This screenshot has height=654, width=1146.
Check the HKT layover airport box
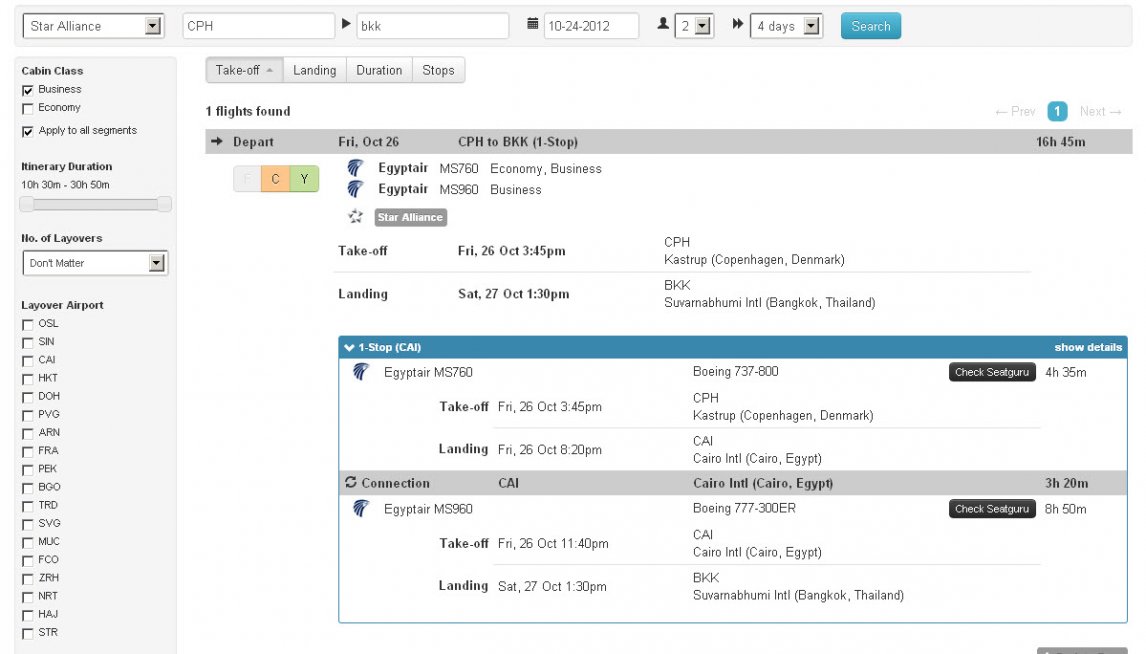28,379
